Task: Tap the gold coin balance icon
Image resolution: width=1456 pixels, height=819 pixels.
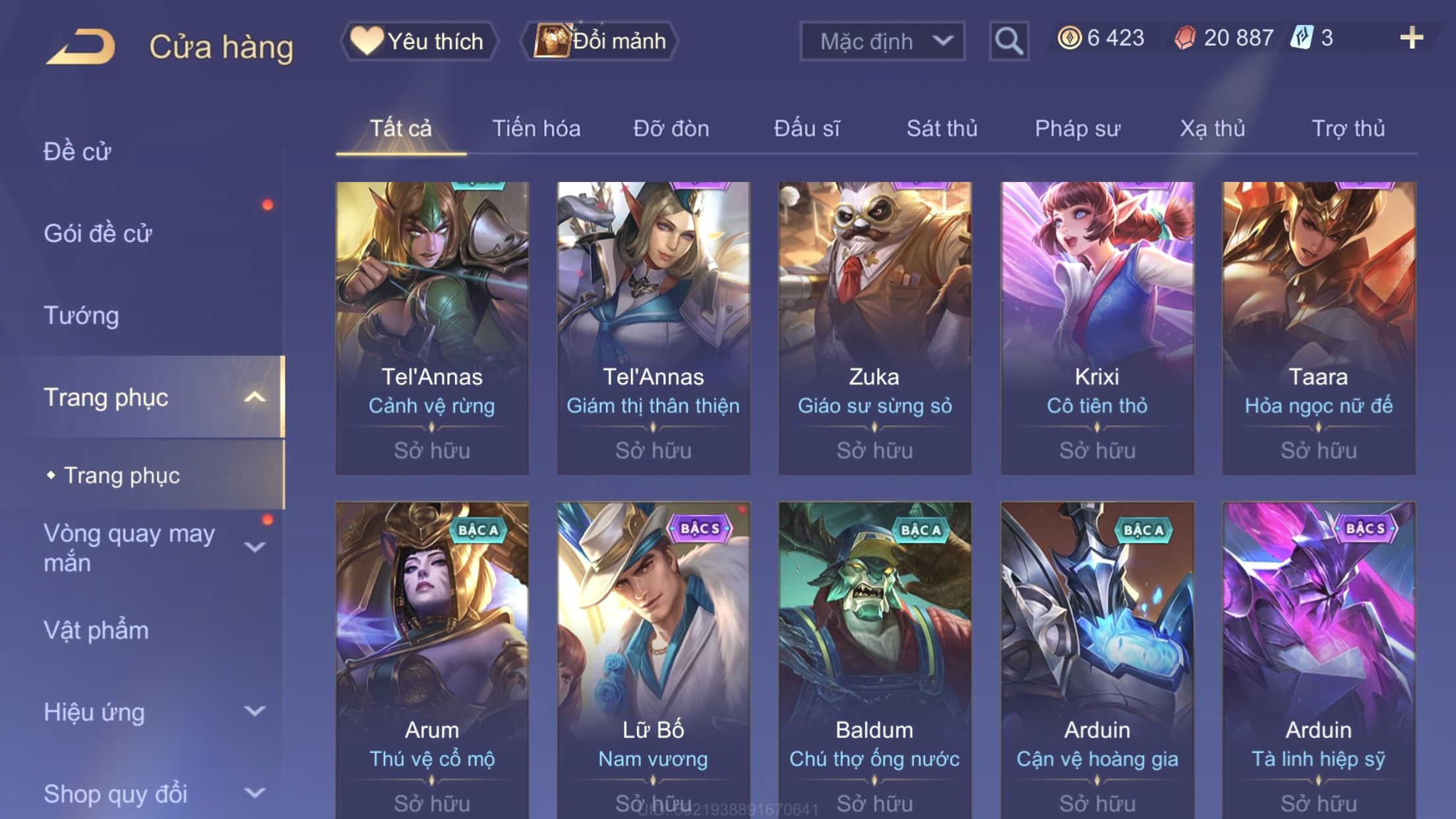Action: tap(1070, 38)
